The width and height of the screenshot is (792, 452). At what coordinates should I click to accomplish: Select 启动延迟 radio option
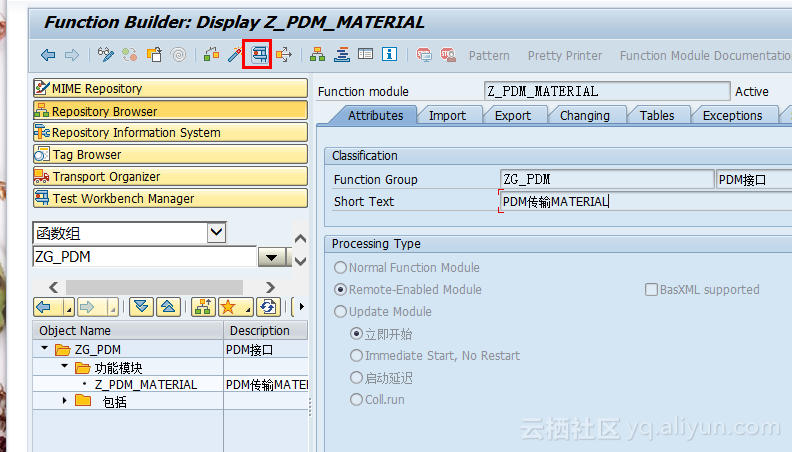[357, 377]
